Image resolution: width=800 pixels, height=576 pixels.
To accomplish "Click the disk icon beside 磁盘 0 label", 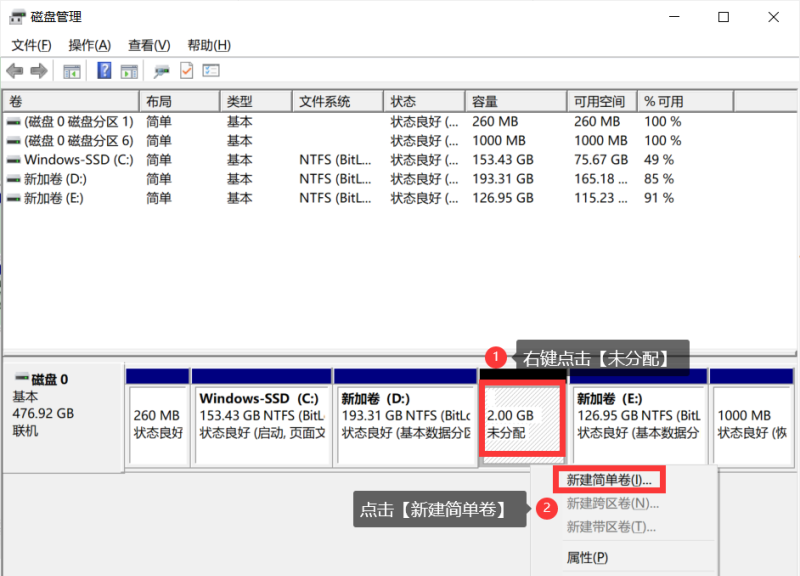I will pos(21,378).
